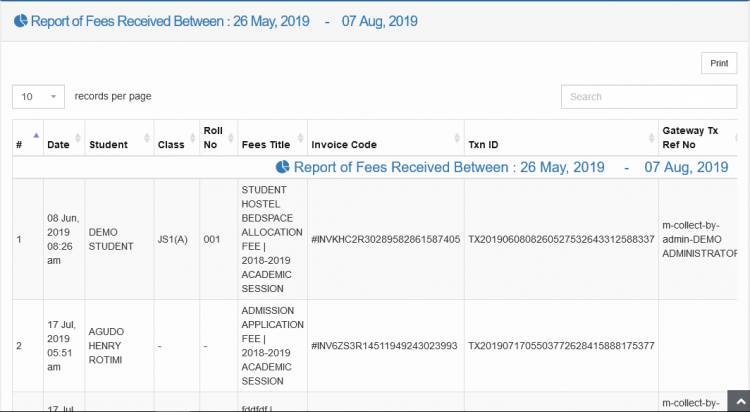
Task: Focus the Search input field
Action: click(647, 97)
